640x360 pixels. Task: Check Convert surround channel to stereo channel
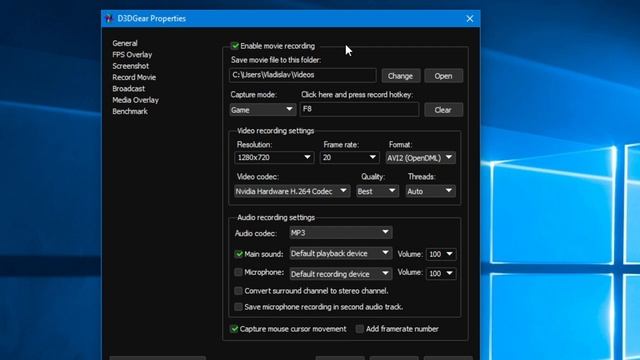pyautogui.click(x=238, y=291)
